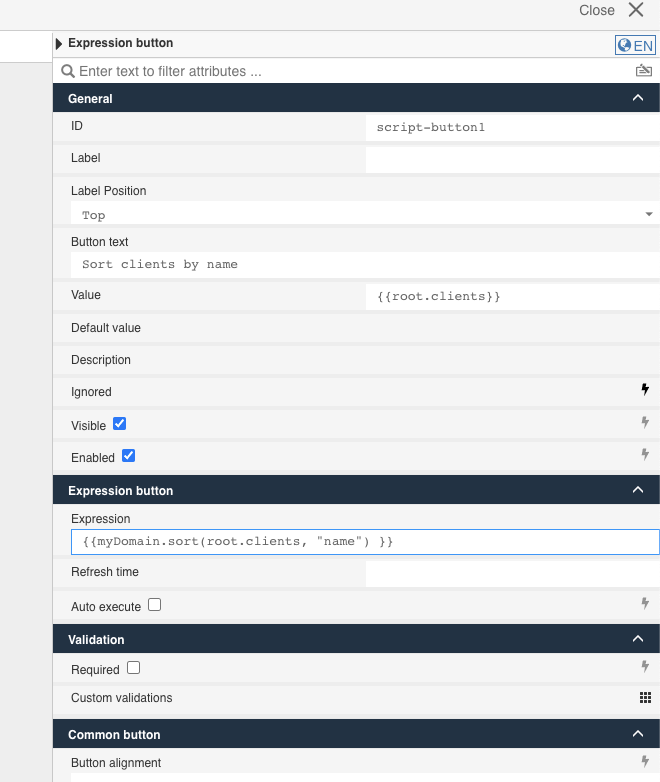Click the lightning icon in the Required row
This screenshot has width=660, height=782.
point(645,666)
